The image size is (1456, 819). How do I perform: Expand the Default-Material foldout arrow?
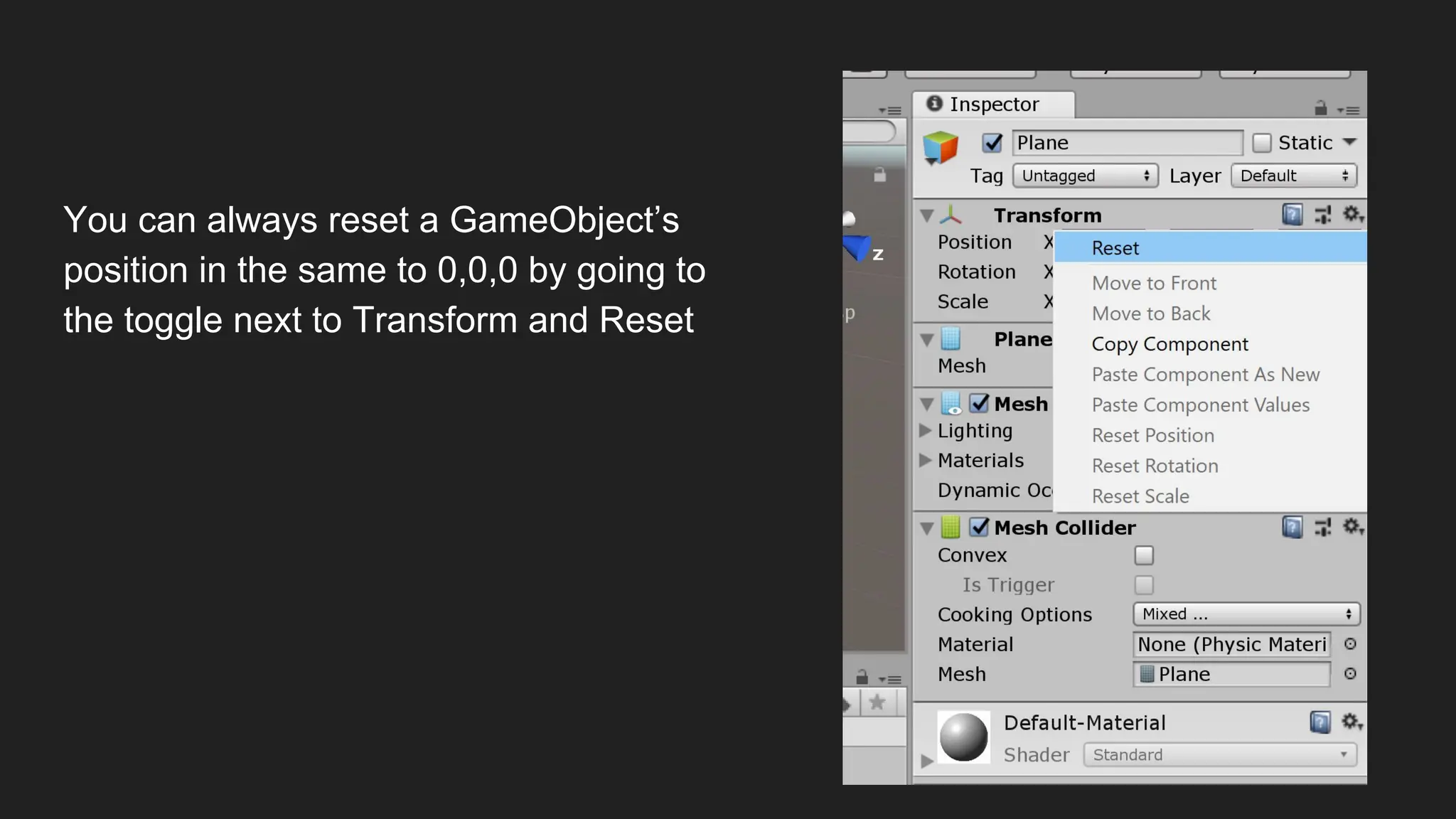(926, 761)
